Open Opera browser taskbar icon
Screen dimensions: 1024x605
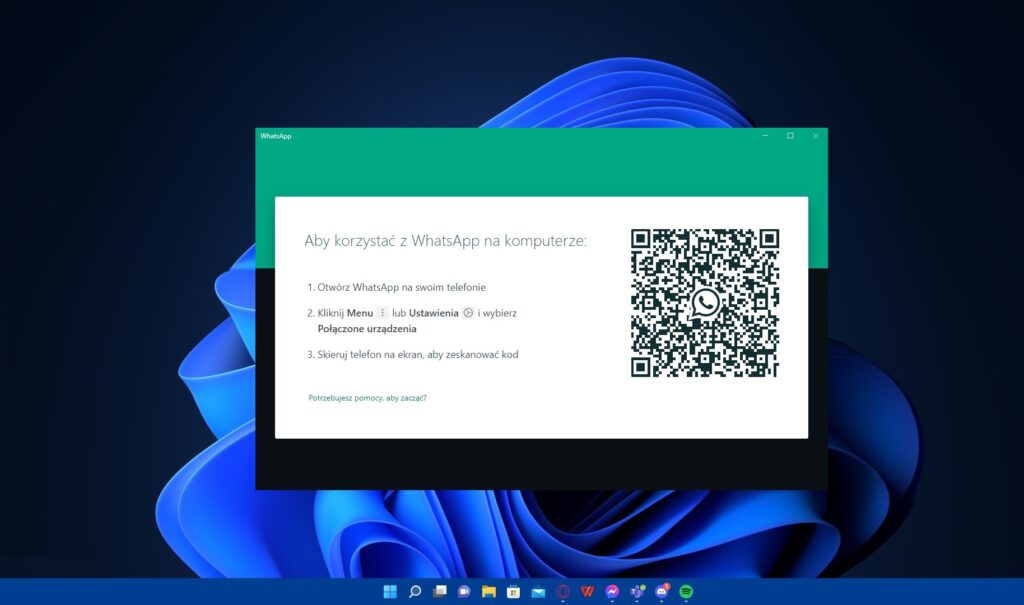[563, 592]
